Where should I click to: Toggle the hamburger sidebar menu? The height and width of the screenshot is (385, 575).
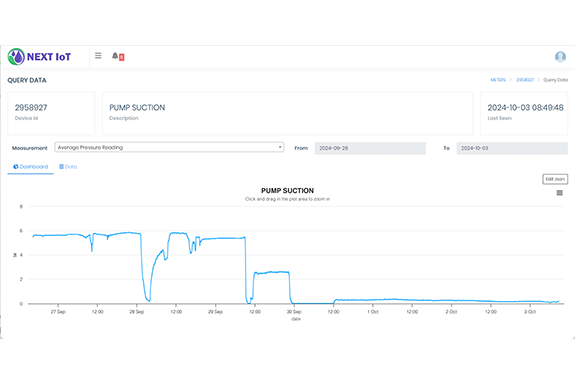[x=98, y=56]
